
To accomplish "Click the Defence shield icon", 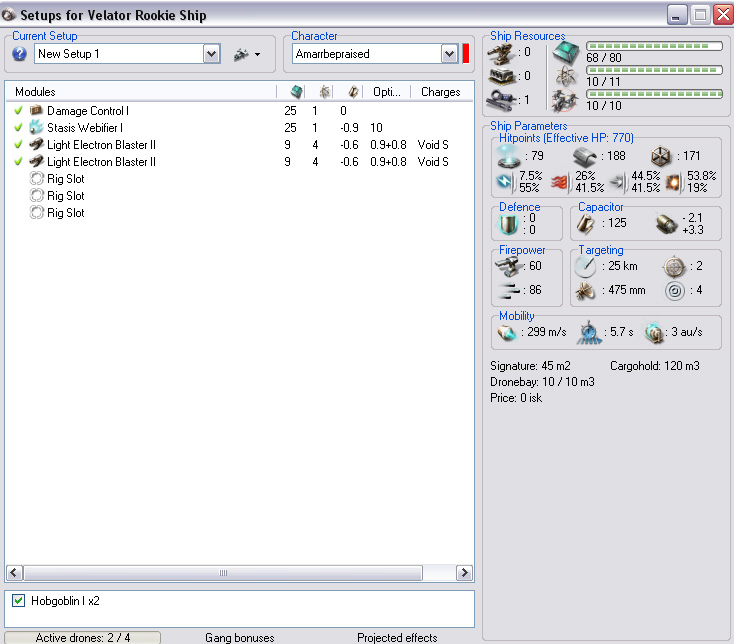I will point(508,225).
